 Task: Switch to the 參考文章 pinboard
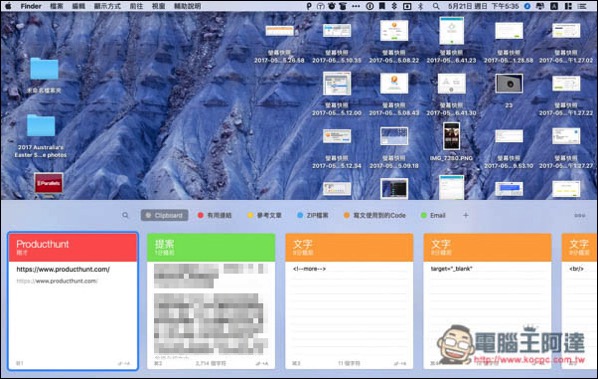pos(264,215)
